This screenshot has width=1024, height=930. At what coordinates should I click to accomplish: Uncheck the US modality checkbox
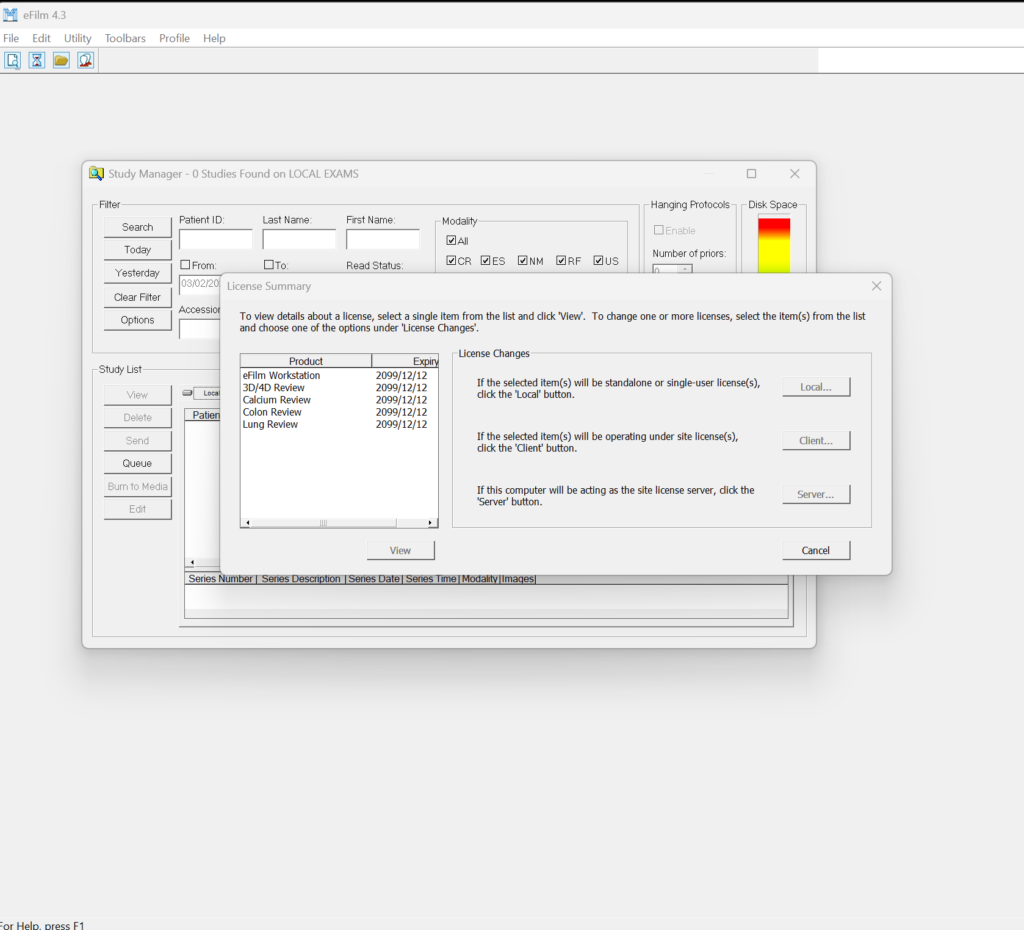pyautogui.click(x=598, y=261)
